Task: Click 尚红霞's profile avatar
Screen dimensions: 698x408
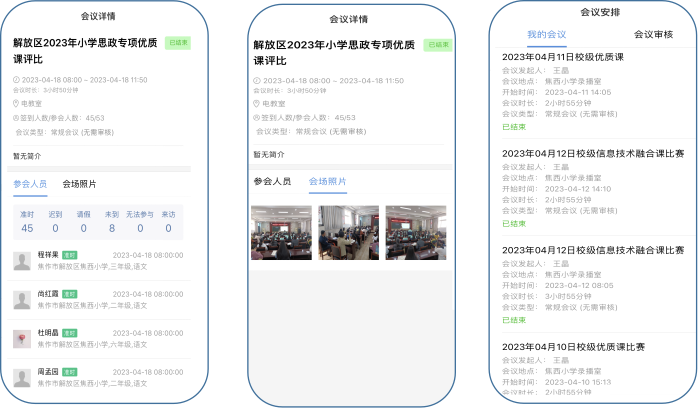Action: pos(22,300)
